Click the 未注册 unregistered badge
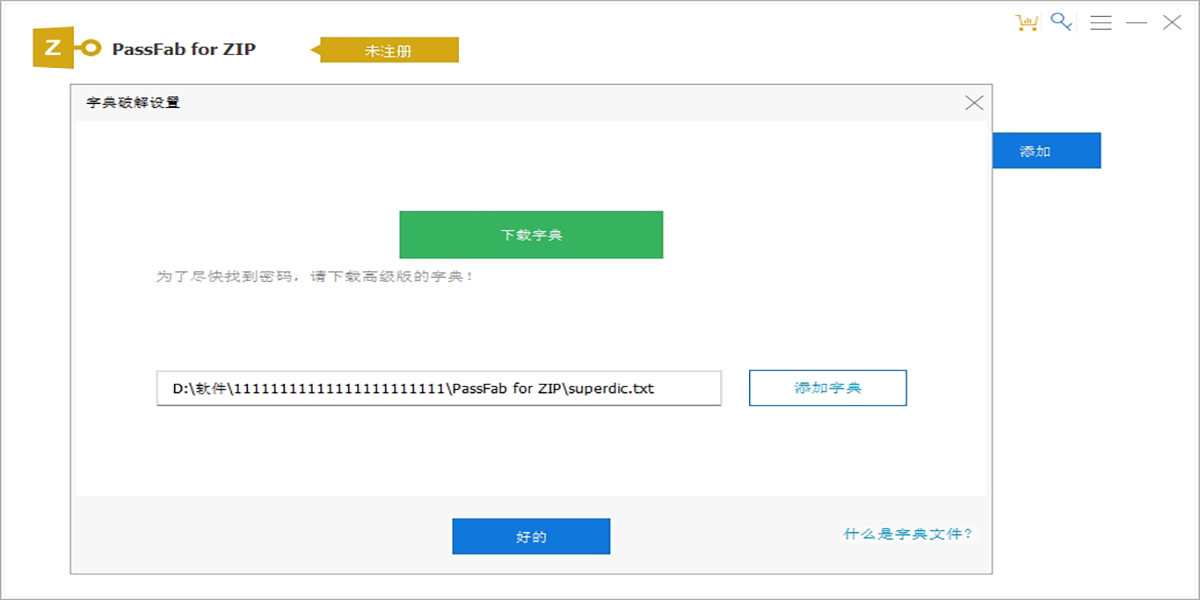The height and width of the screenshot is (600, 1200). coord(385,50)
